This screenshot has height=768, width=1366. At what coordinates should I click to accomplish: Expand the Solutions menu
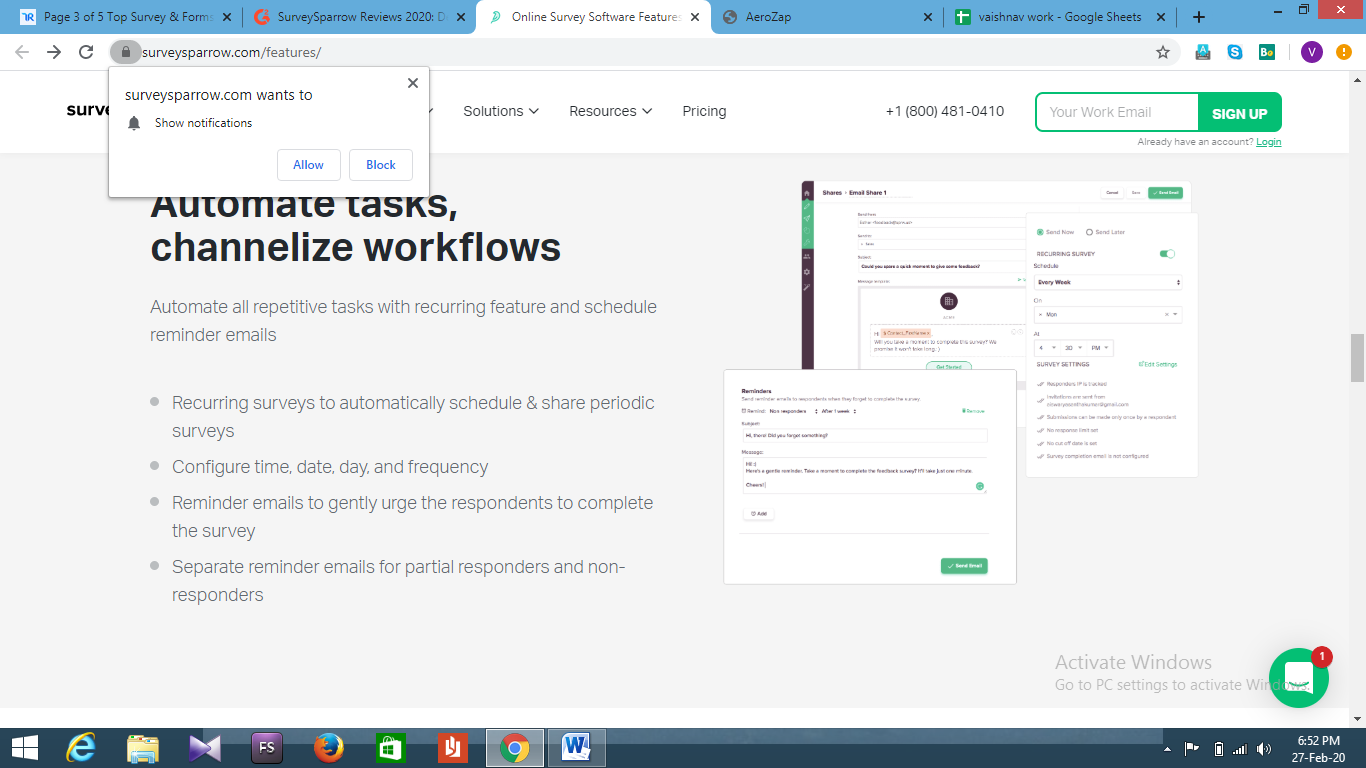click(501, 111)
